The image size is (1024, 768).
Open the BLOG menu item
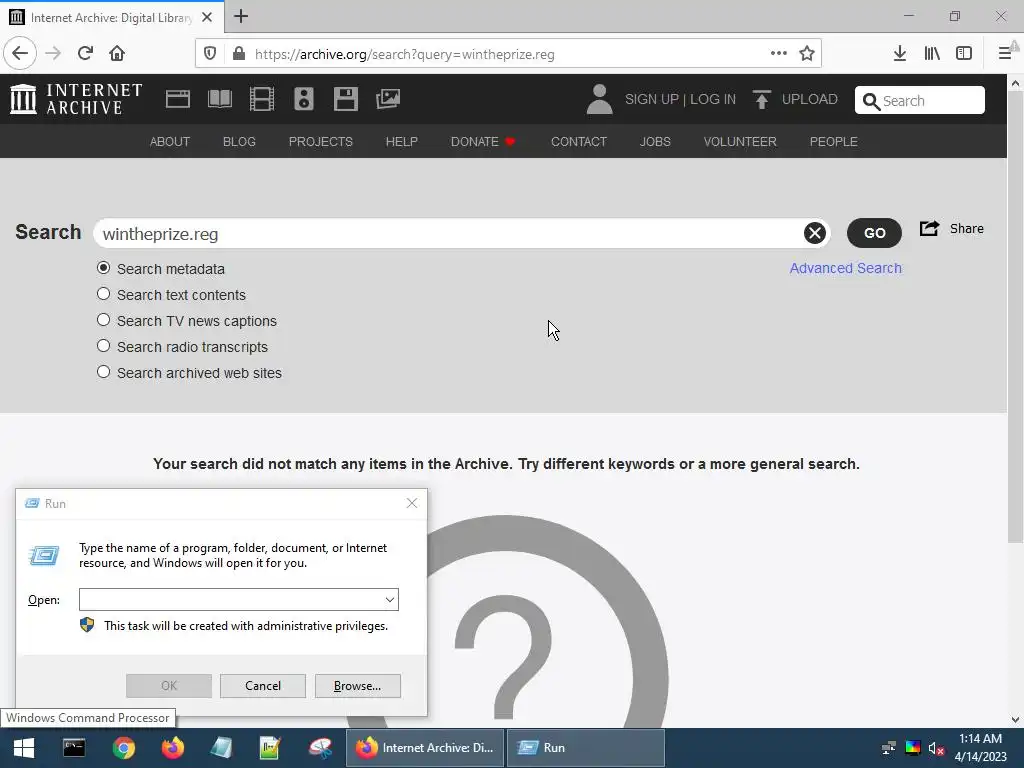click(239, 142)
